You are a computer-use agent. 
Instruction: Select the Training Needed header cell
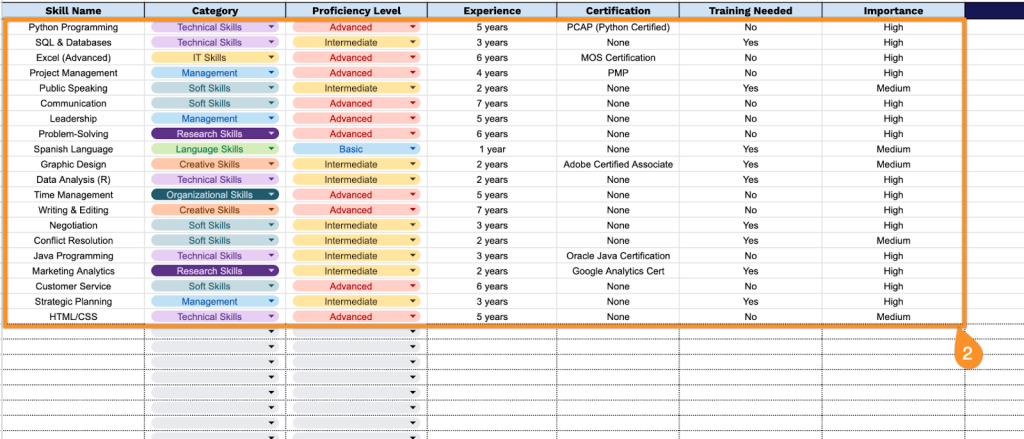pyautogui.click(x=750, y=11)
